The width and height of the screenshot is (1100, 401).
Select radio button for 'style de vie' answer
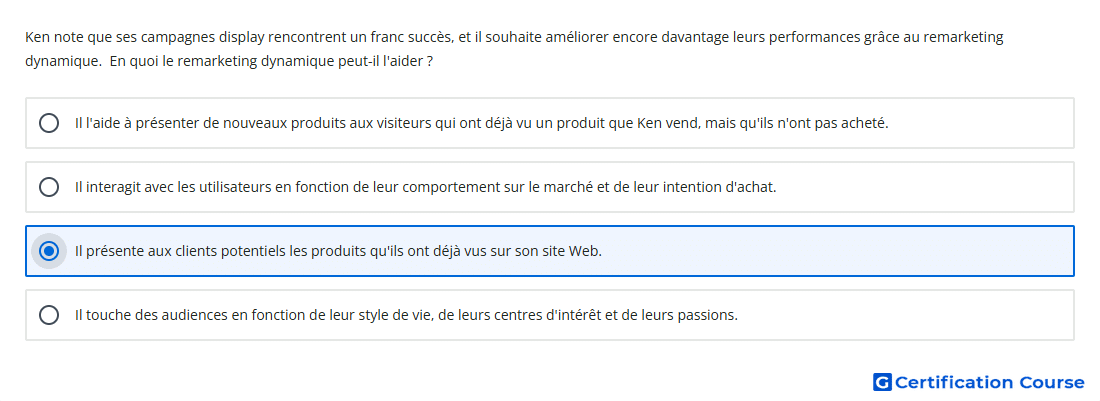49,315
